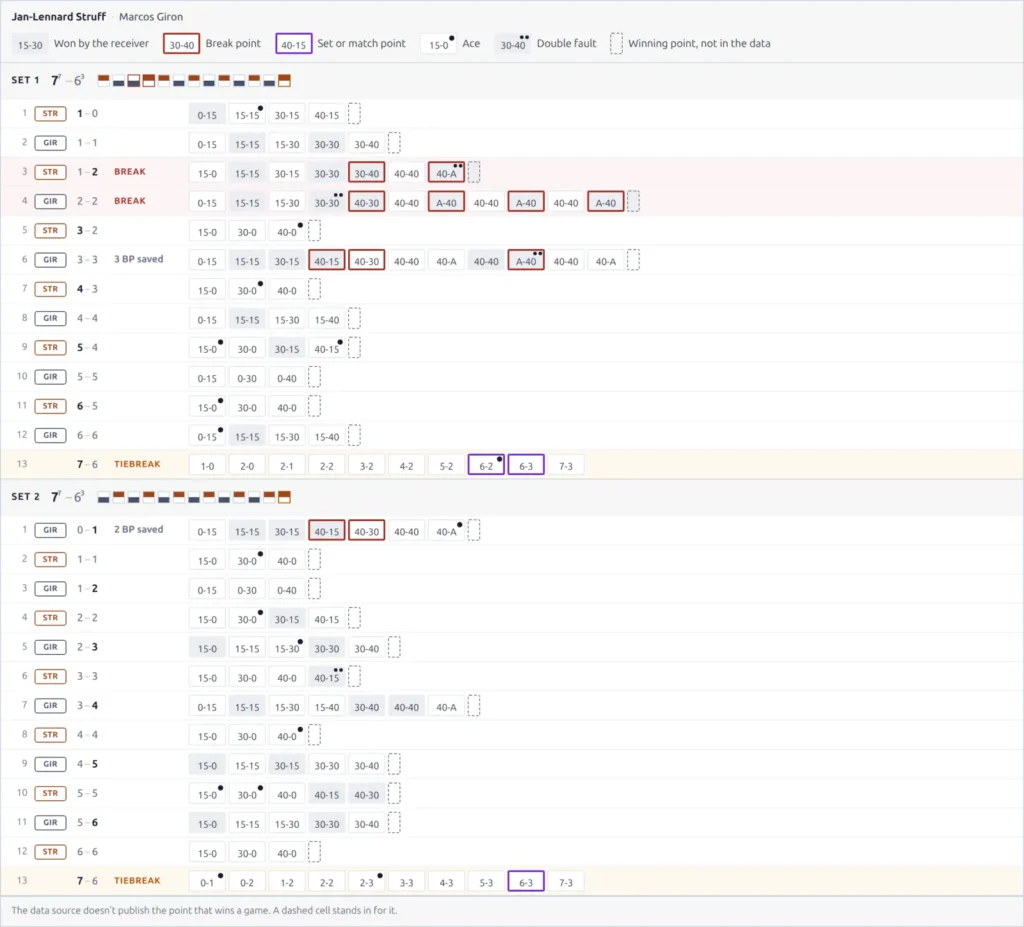
Task: Click the STR server badge in Set 1 game 11
Action: coord(50,406)
